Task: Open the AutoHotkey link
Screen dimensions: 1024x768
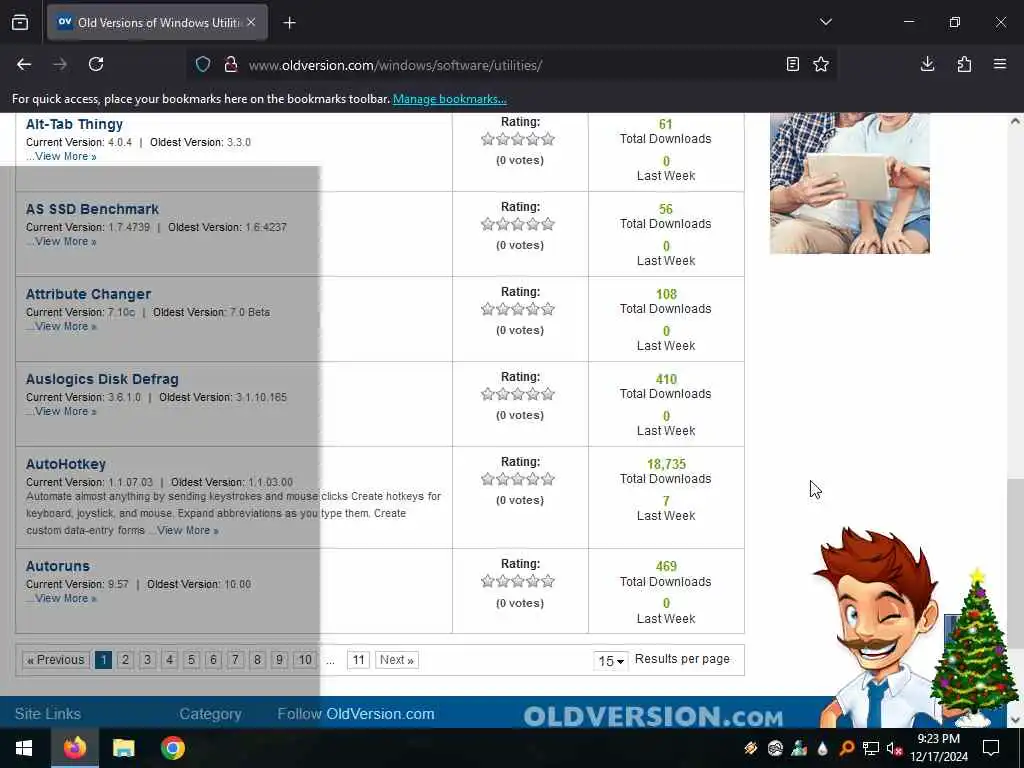Action: pos(66,464)
